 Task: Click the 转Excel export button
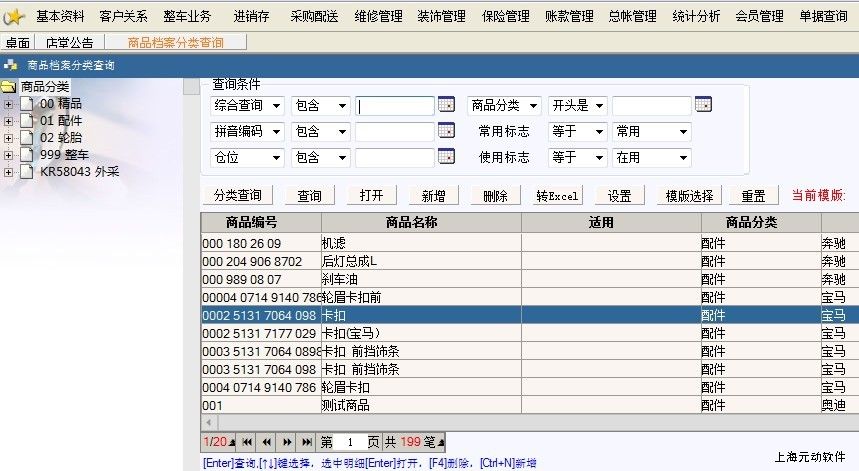[557, 196]
